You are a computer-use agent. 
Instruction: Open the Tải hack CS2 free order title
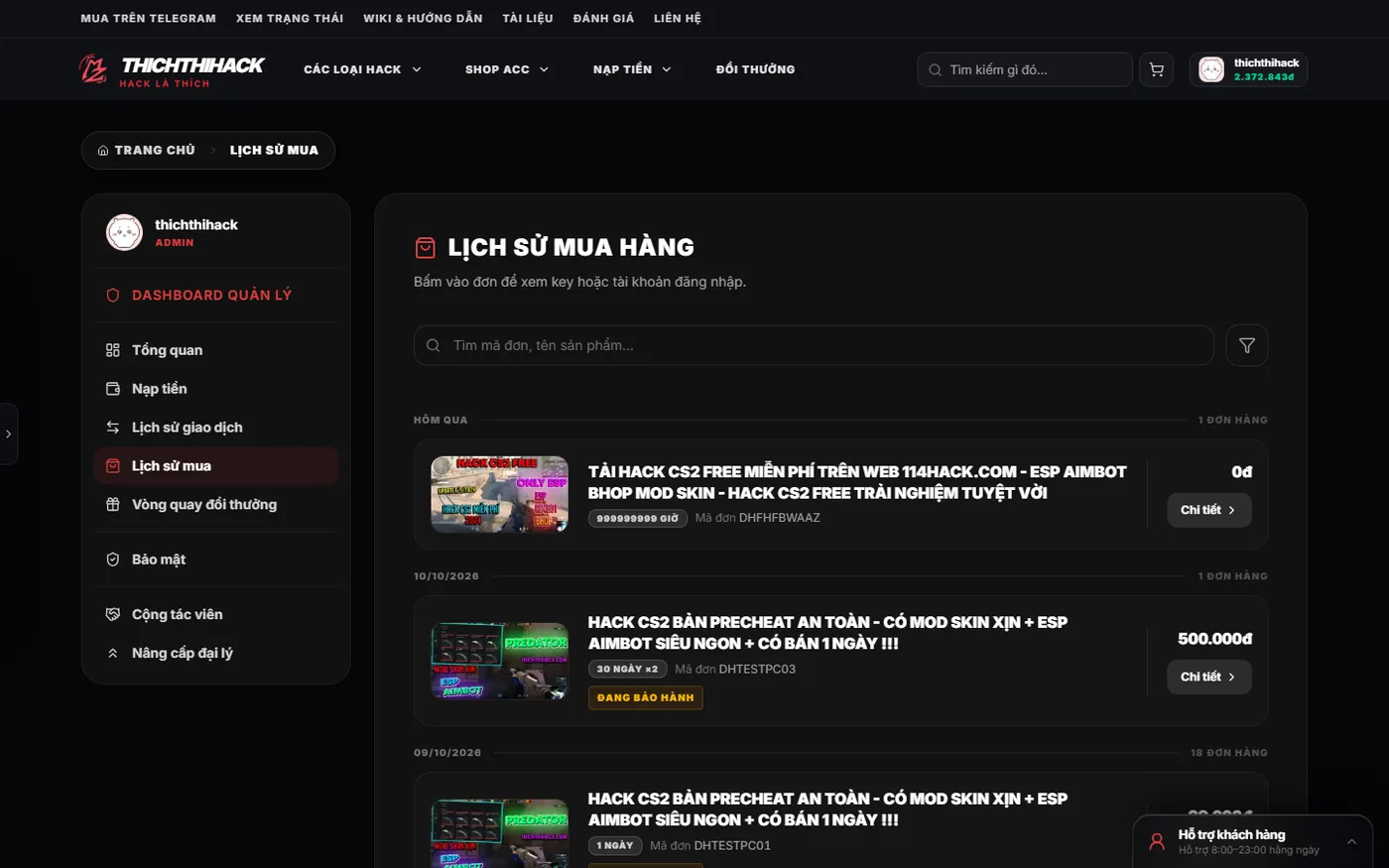(857, 482)
